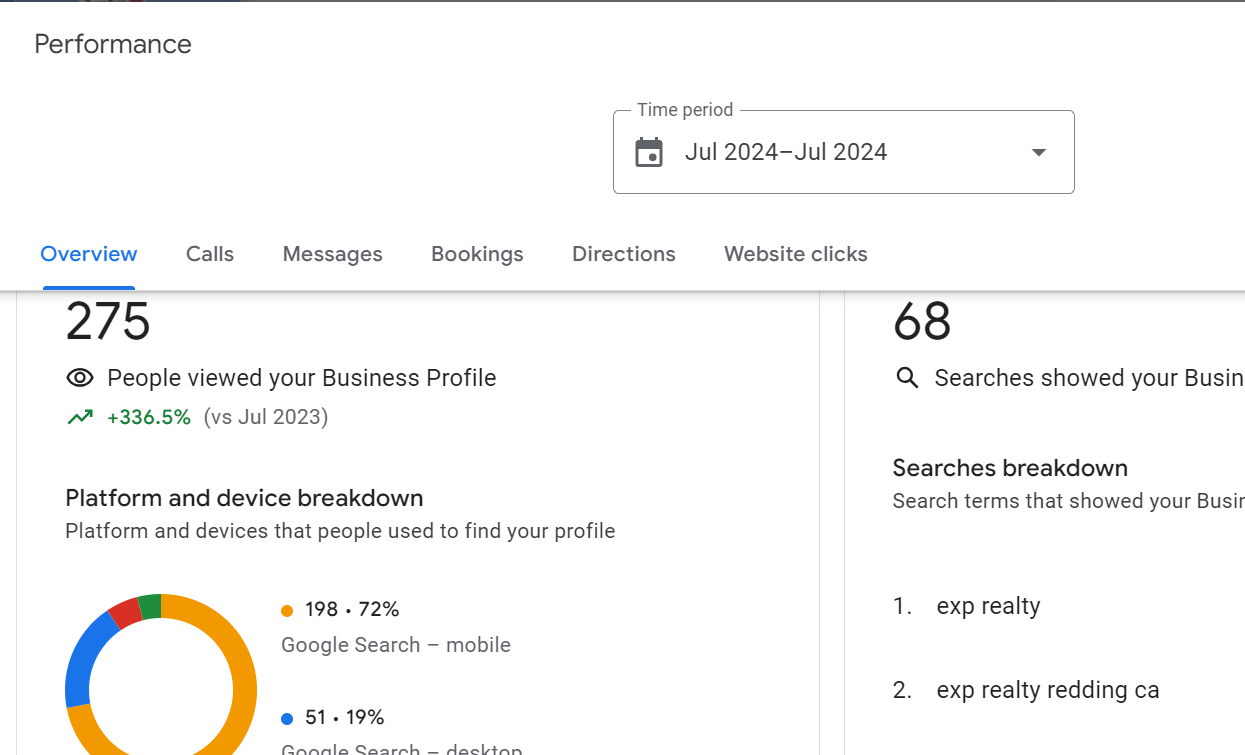Open the Time period dropdown arrow
The height and width of the screenshot is (755, 1245).
pos(1039,152)
